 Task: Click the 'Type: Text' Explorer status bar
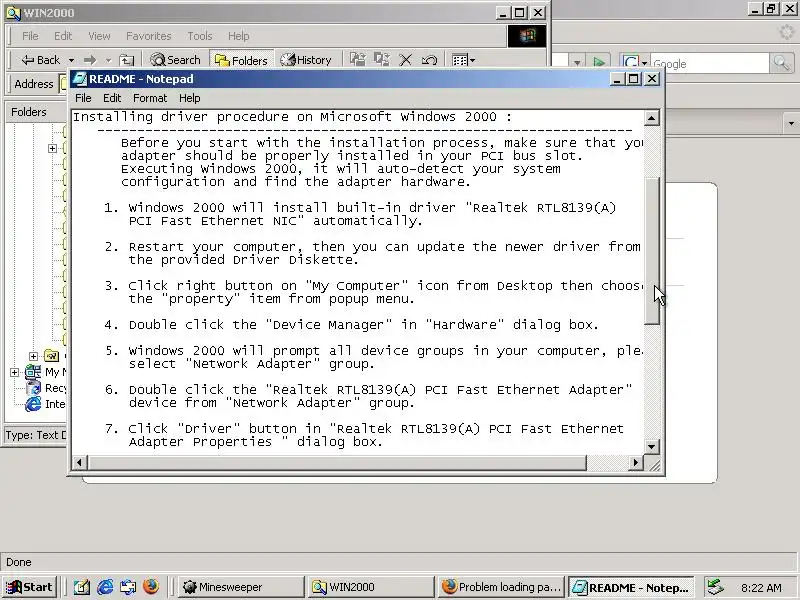point(36,435)
